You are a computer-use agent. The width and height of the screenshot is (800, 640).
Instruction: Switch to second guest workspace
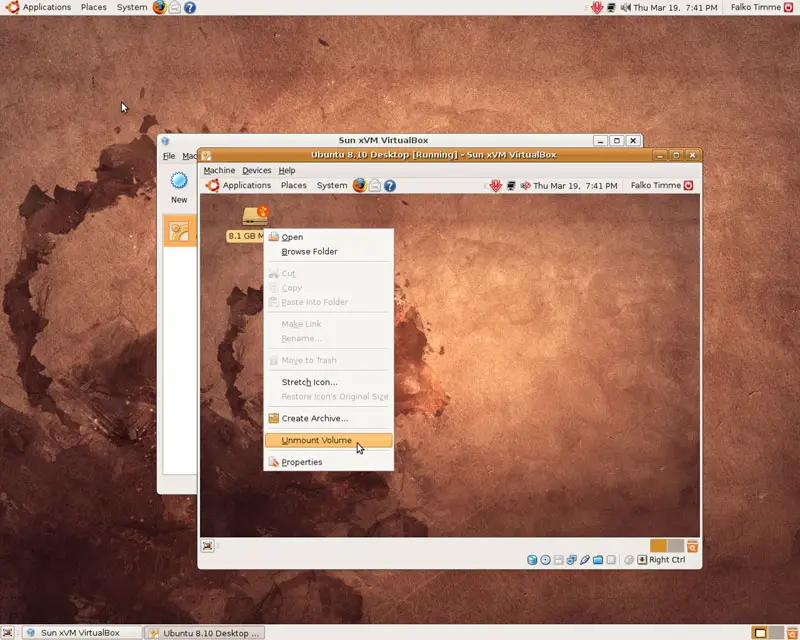(675, 546)
